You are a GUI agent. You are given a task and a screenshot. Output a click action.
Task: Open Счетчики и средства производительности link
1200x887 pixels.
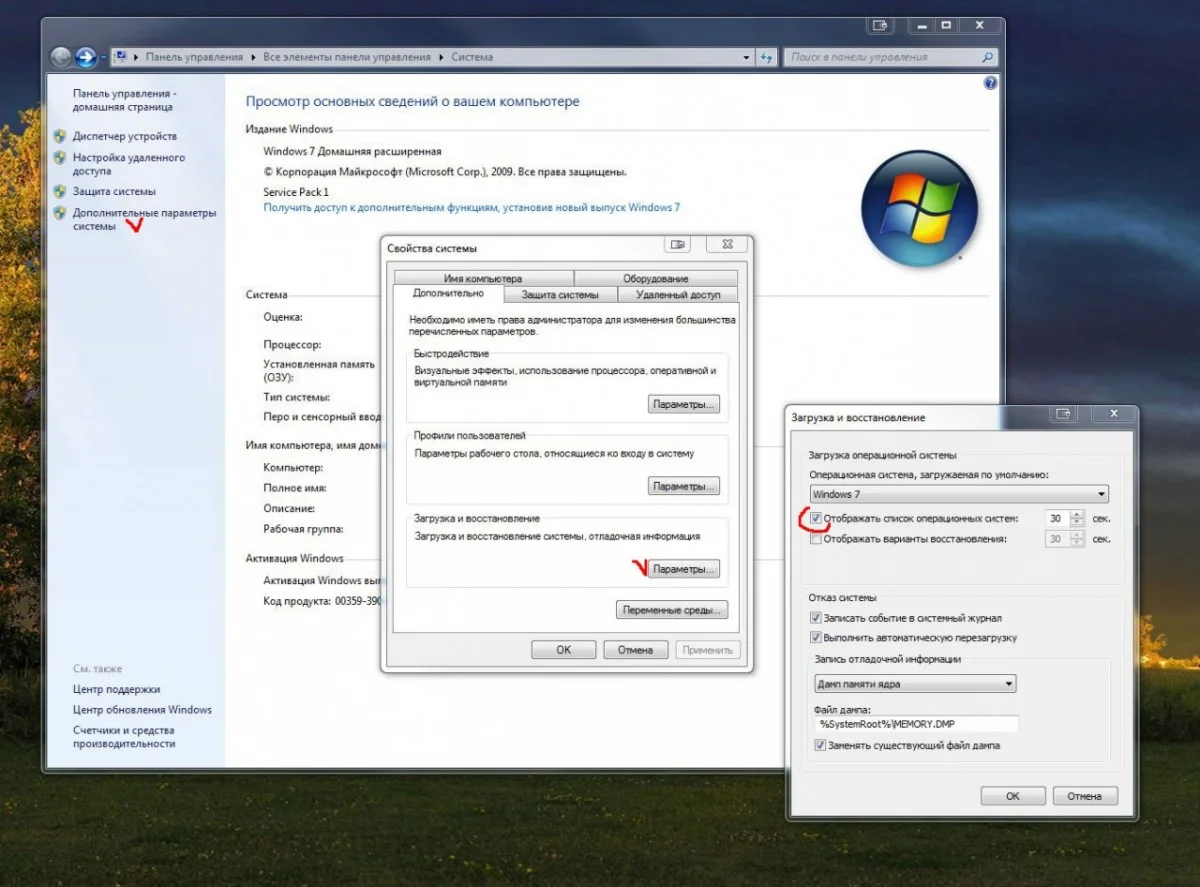tap(124, 737)
